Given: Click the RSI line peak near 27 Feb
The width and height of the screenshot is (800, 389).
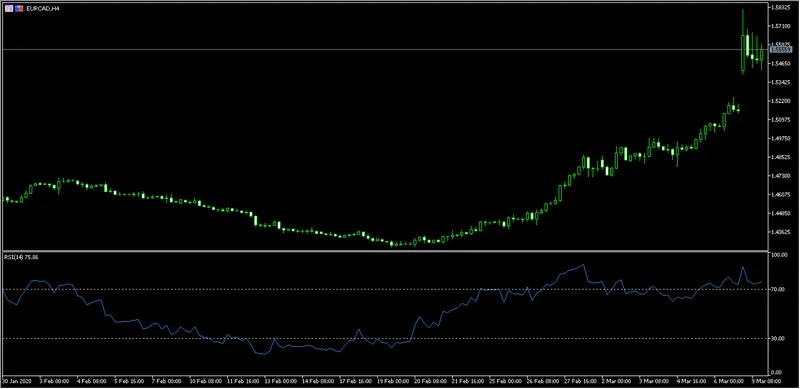Looking at the screenshot, I should click(583, 265).
